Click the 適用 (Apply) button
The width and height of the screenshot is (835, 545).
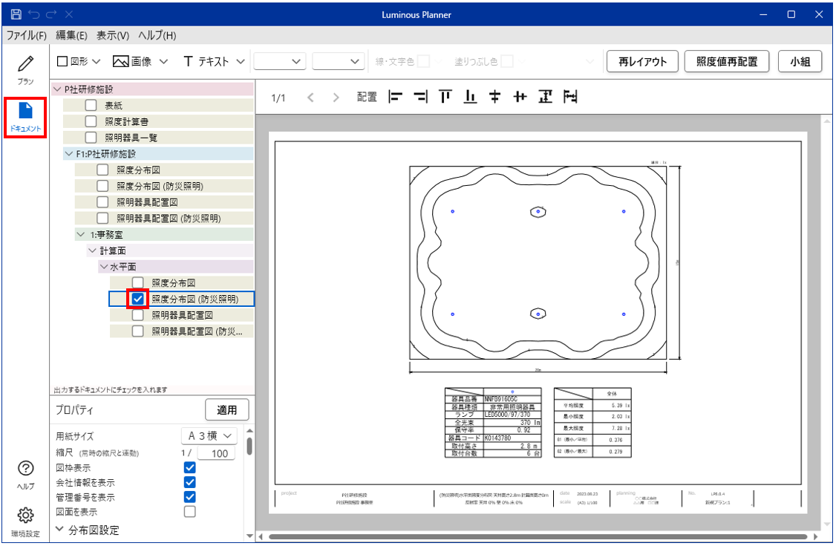(x=227, y=410)
